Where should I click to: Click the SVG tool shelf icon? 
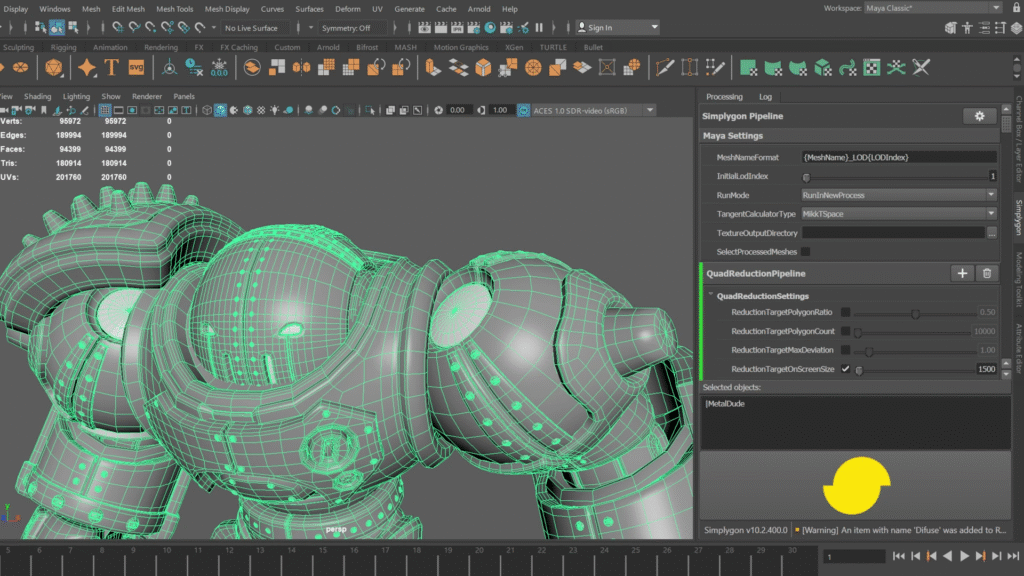(137, 67)
